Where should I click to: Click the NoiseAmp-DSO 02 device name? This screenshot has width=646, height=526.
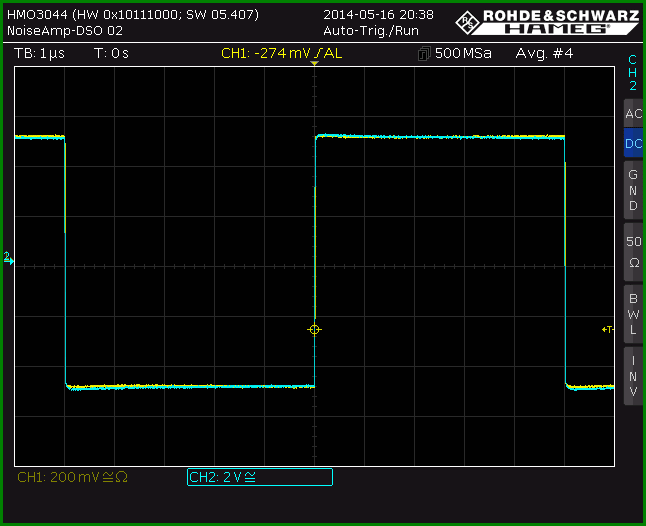click(65, 31)
